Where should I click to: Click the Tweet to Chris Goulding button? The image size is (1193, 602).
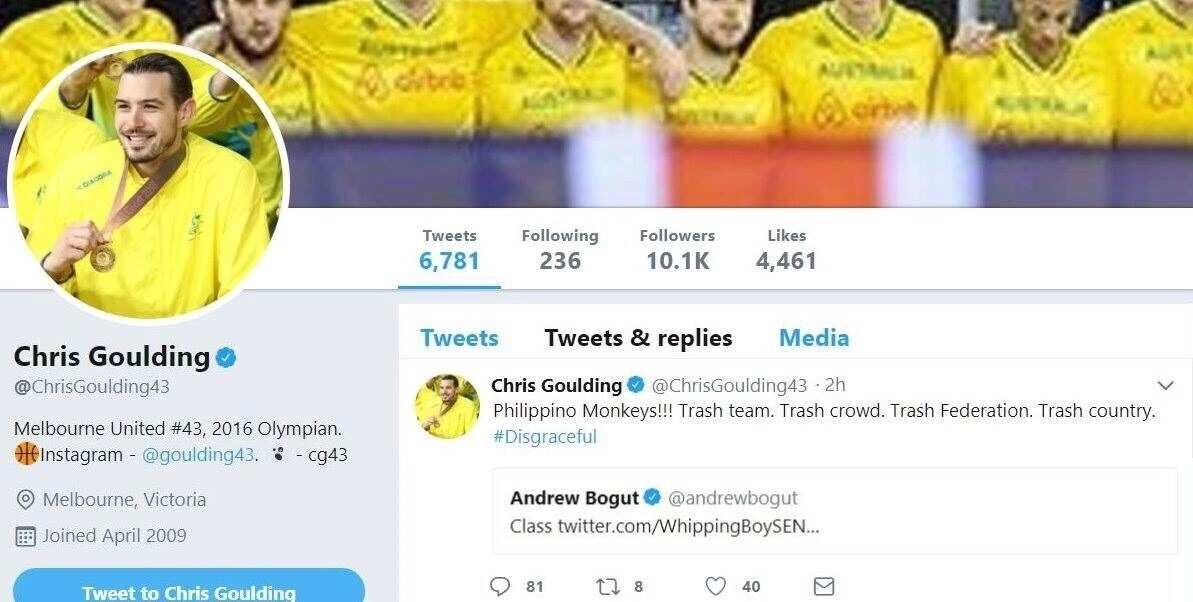[x=189, y=586]
